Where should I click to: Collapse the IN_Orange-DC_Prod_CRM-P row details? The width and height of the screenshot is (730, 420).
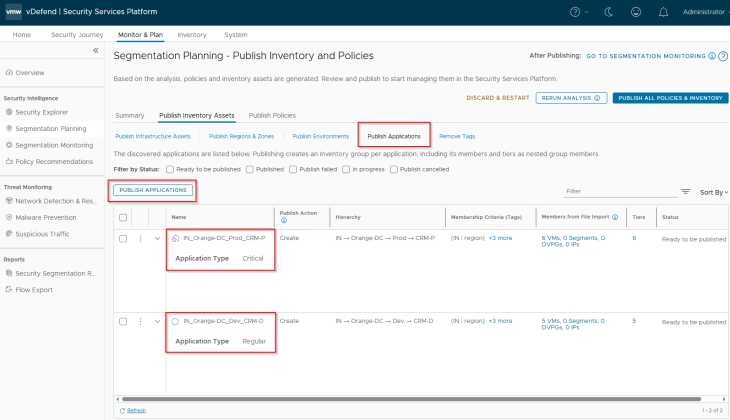coord(157,238)
